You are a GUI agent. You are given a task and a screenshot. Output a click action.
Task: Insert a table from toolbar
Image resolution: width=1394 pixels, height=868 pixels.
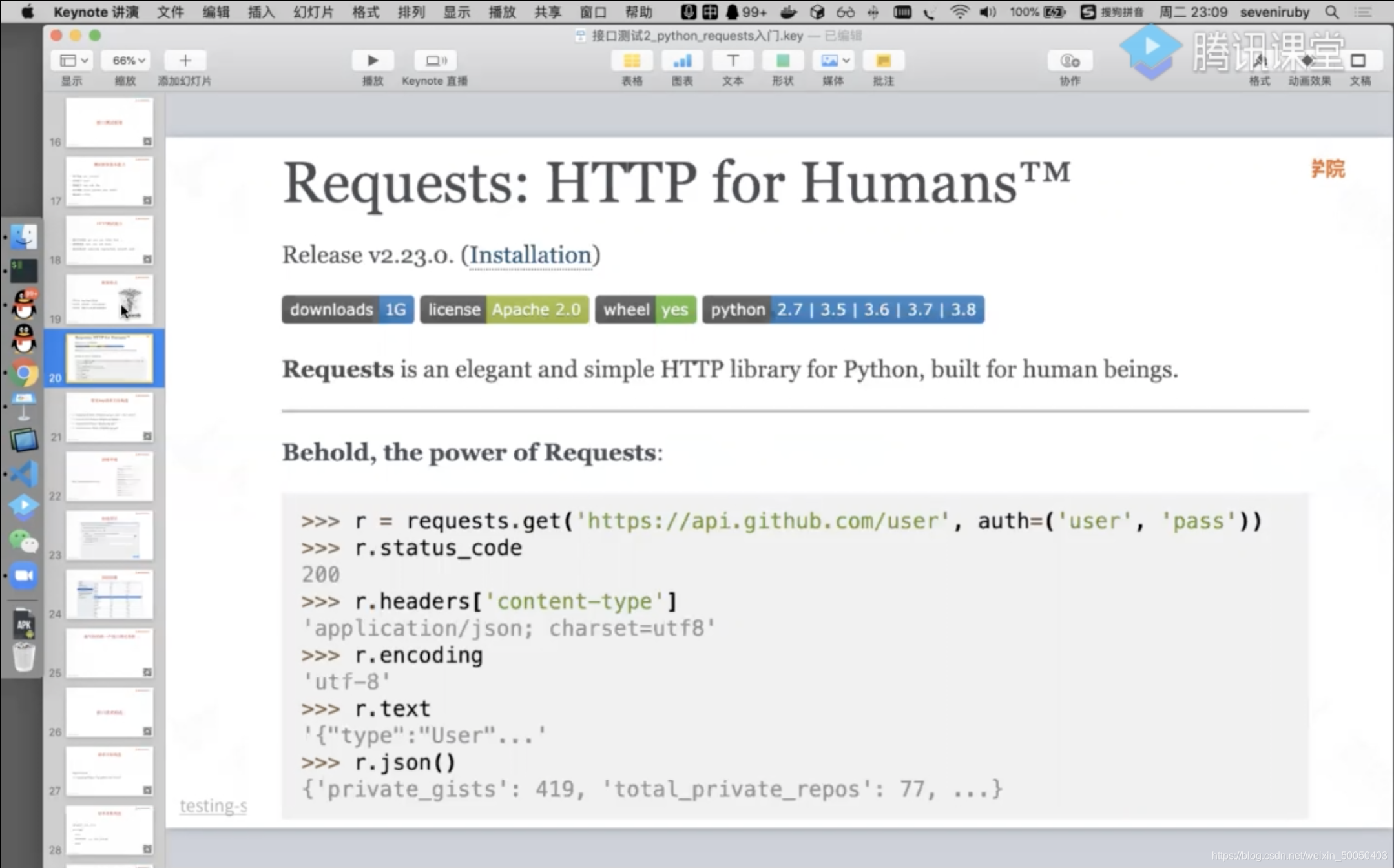click(x=631, y=61)
